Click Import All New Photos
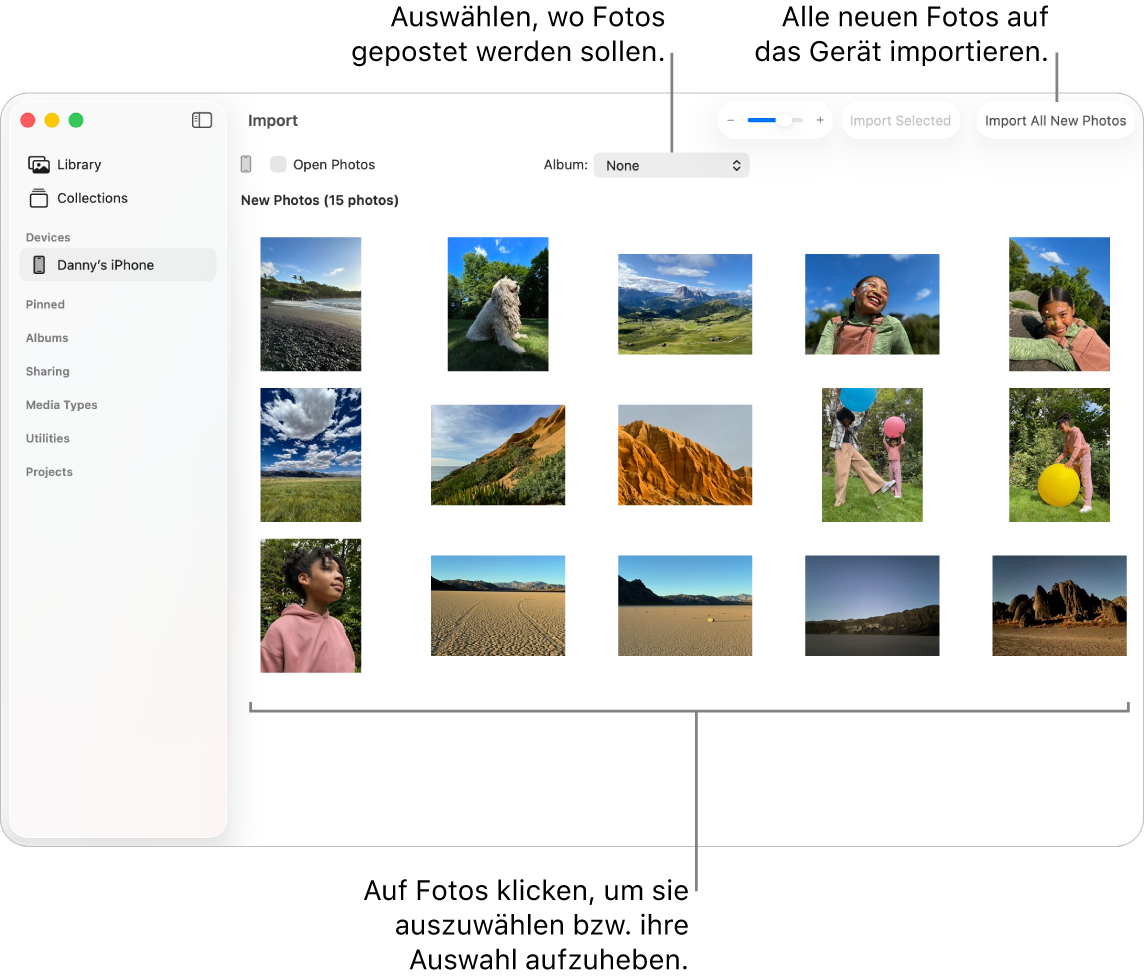 click(x=1055, y=120)
